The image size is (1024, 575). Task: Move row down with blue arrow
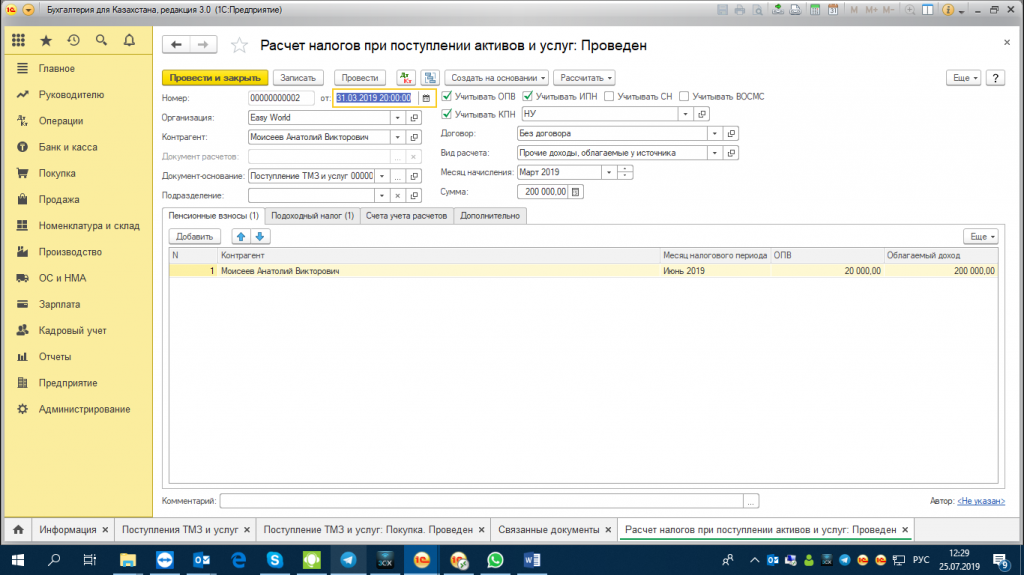coord(260,237)
